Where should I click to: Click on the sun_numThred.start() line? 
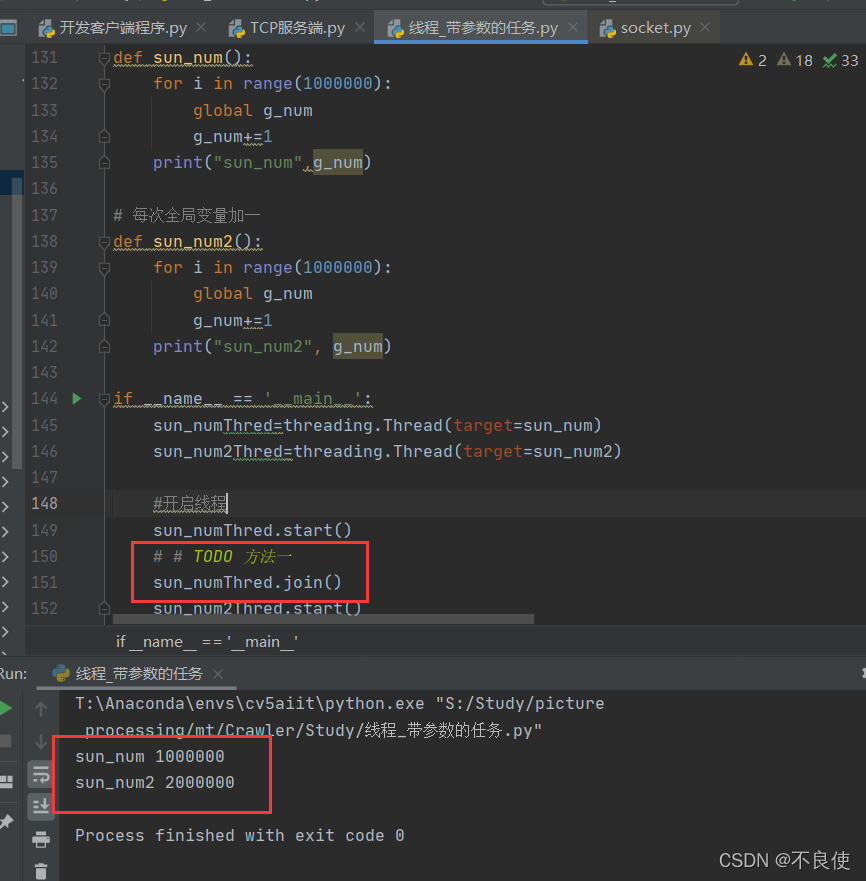(252, 530)
